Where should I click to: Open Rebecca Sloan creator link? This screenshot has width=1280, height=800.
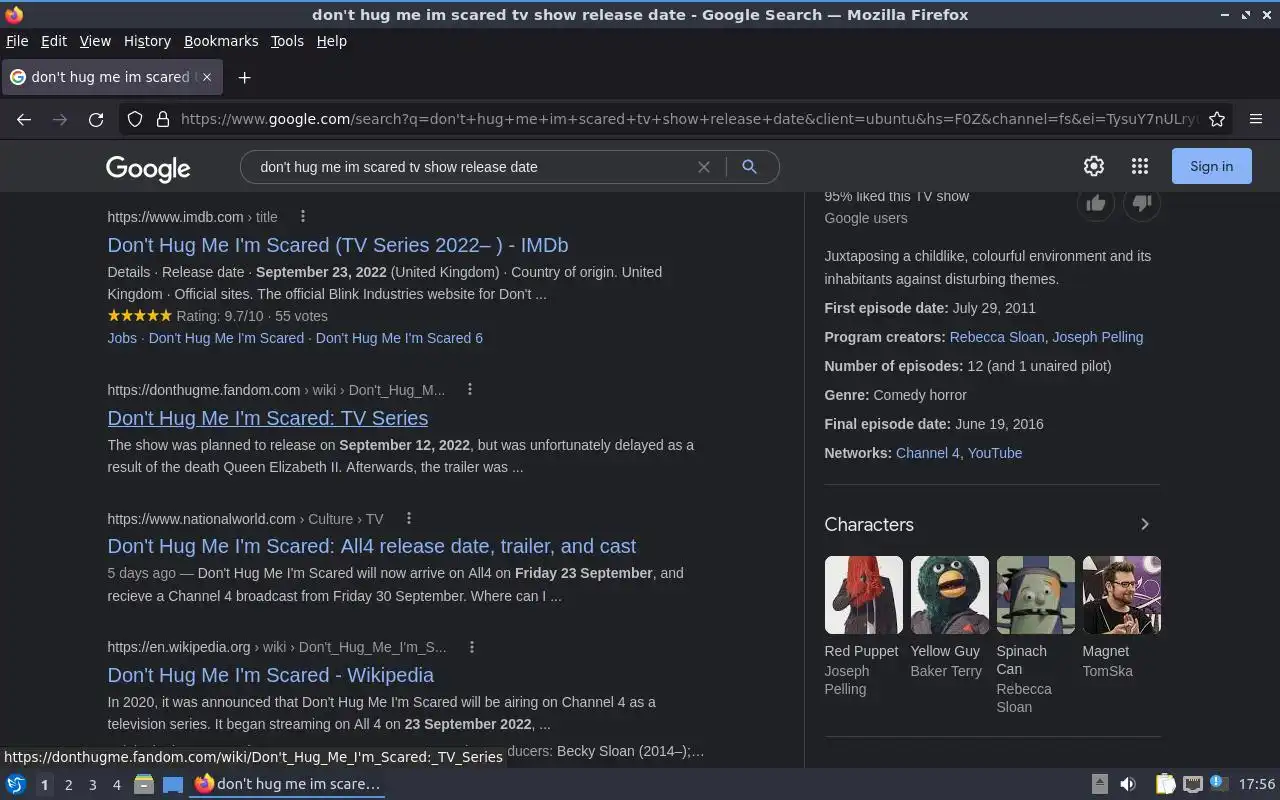pos(997,337)
